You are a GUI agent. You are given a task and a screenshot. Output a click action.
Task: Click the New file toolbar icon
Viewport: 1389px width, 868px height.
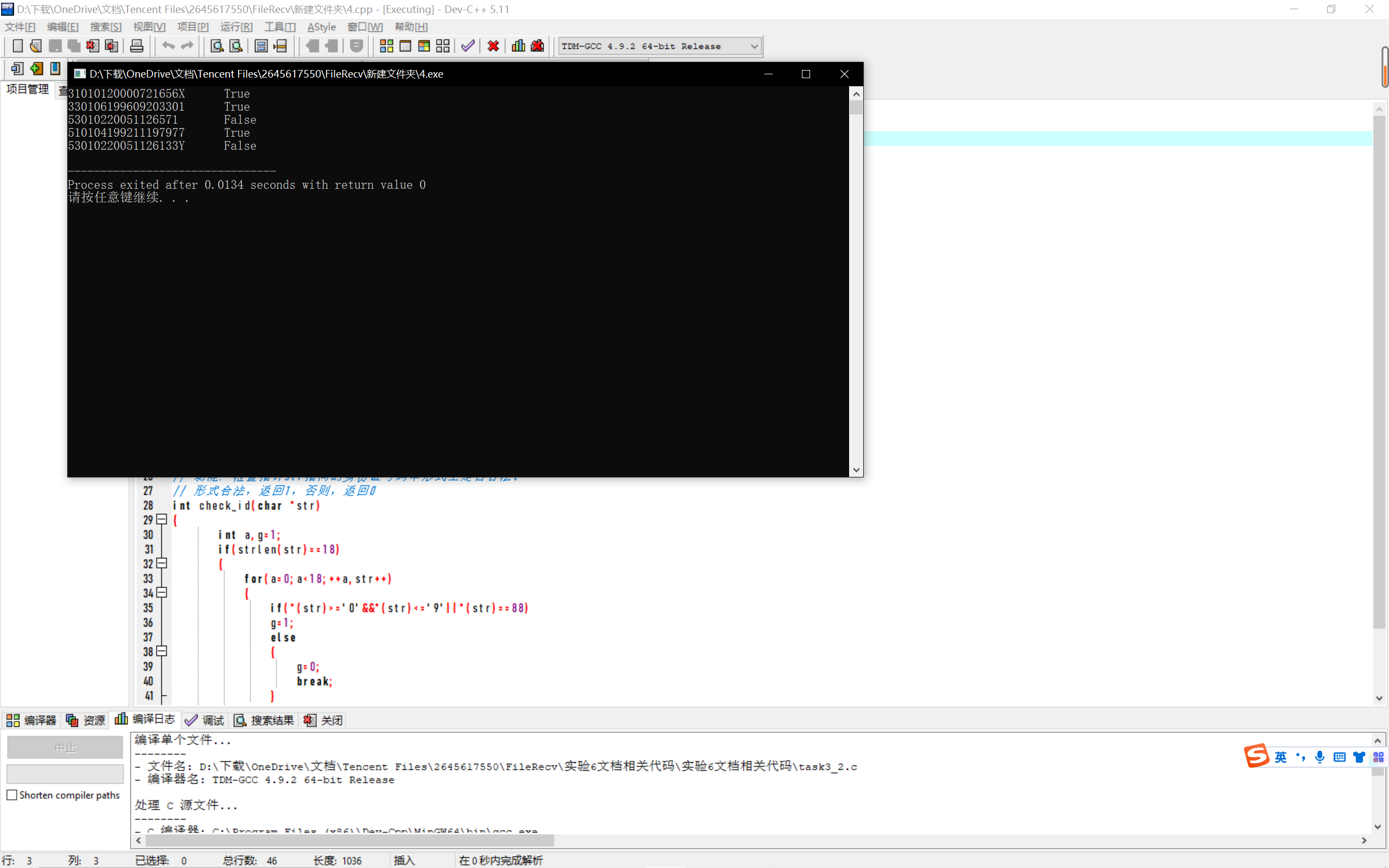18,46
